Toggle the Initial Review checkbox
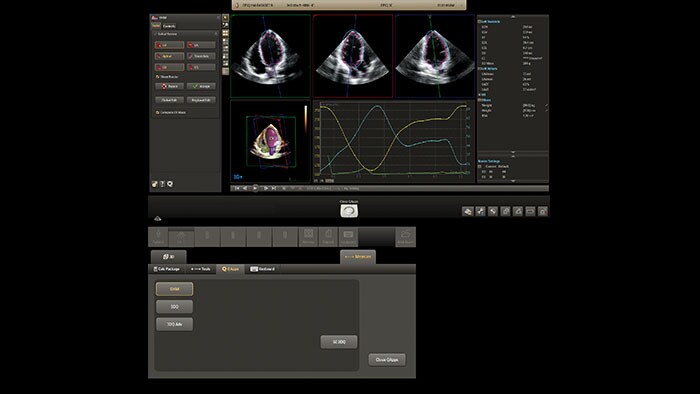This screenshot has width=700, height=394. coord(155,34)
